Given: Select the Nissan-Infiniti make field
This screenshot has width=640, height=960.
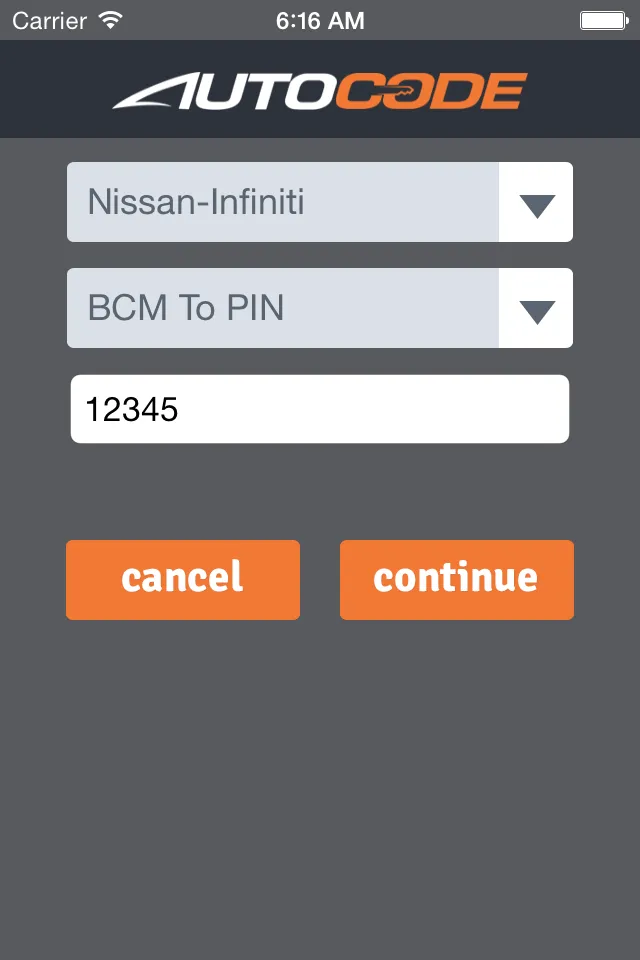Looking at the screenshot, I should (282, 203).
